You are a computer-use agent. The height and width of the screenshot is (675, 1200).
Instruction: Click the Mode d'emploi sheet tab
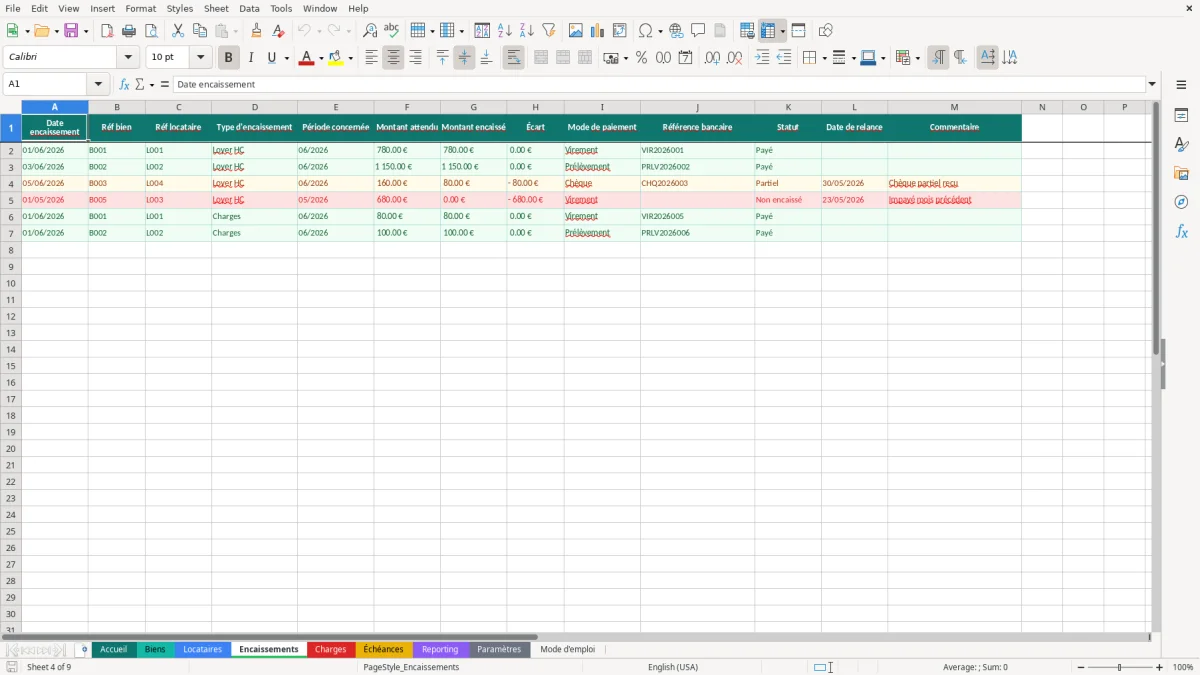[567, 650]
